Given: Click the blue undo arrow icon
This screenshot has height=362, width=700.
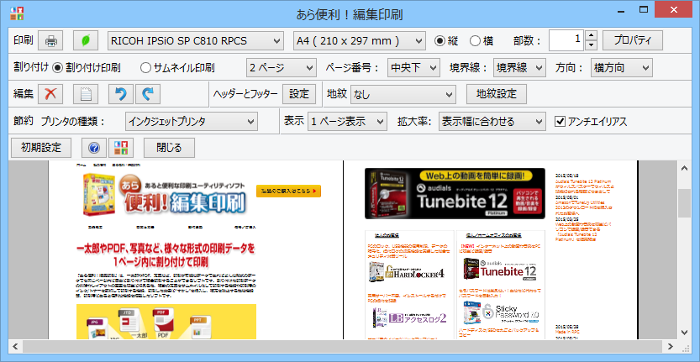Looking at the screenshot, I should [x=121, y=94].
